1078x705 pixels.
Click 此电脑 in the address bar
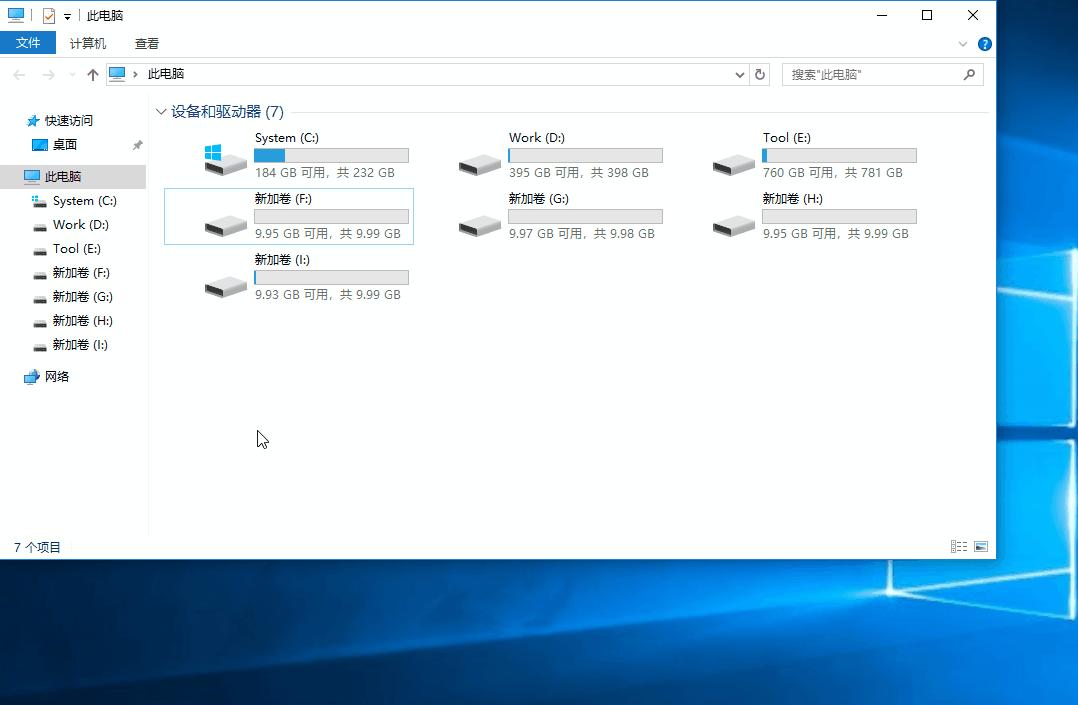point(166,74)
